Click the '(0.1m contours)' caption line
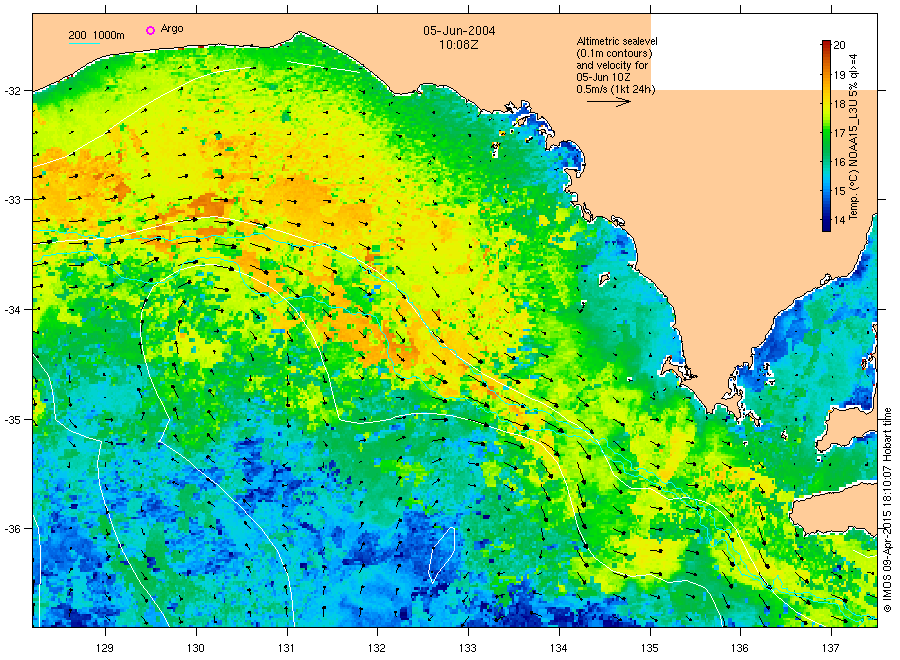 (614, 53)
